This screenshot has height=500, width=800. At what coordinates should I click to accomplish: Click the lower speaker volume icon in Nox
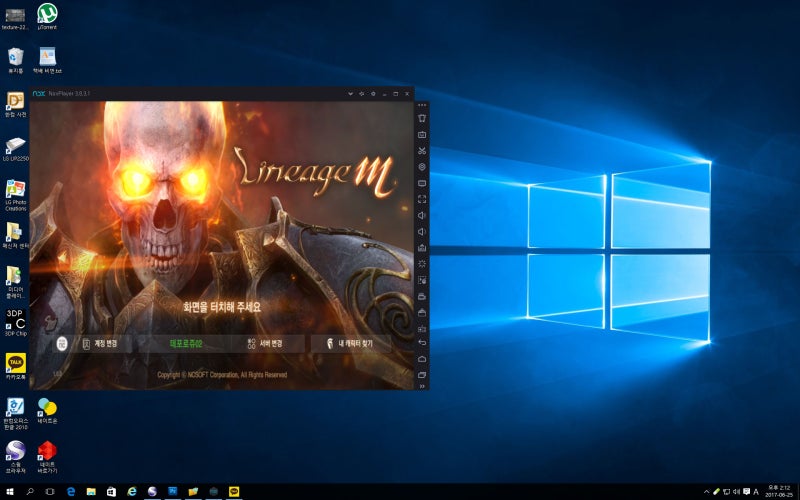click(x=422, y=232)
